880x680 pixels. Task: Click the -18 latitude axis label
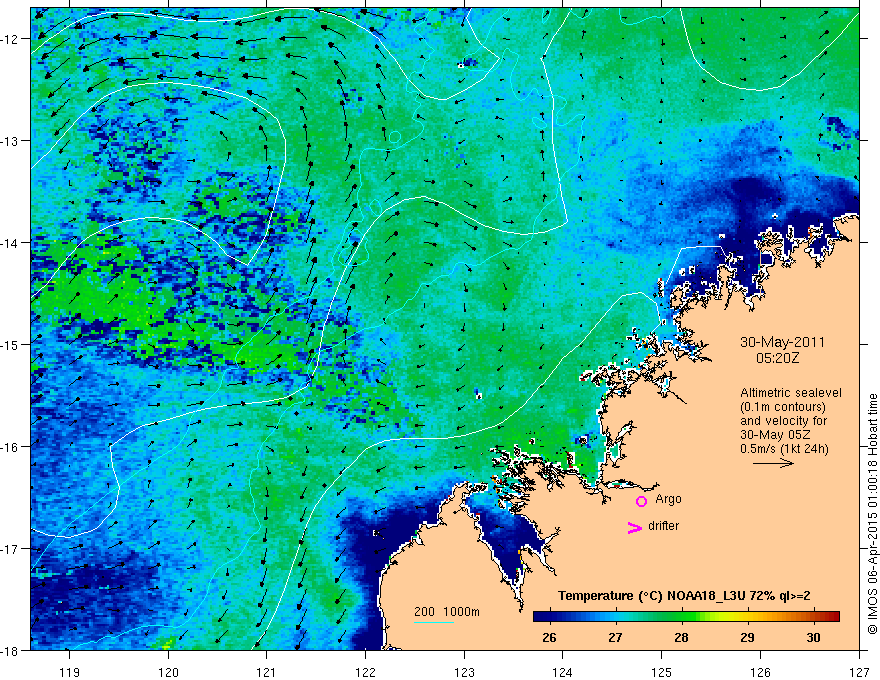pyautogui.click(x=12, y=650)
